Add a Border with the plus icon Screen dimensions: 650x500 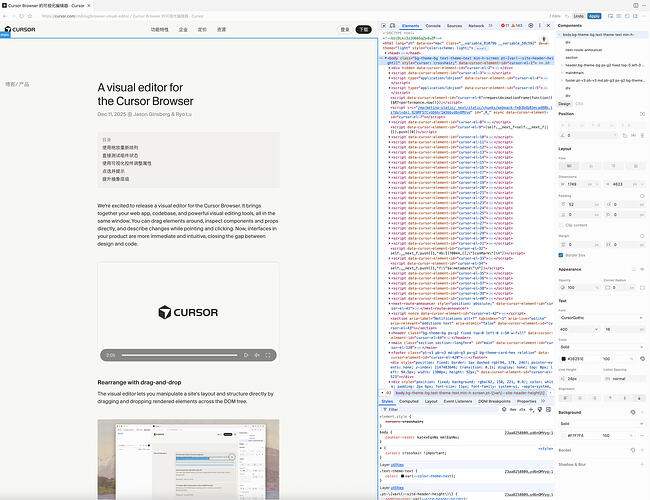[x=642, y=450]
